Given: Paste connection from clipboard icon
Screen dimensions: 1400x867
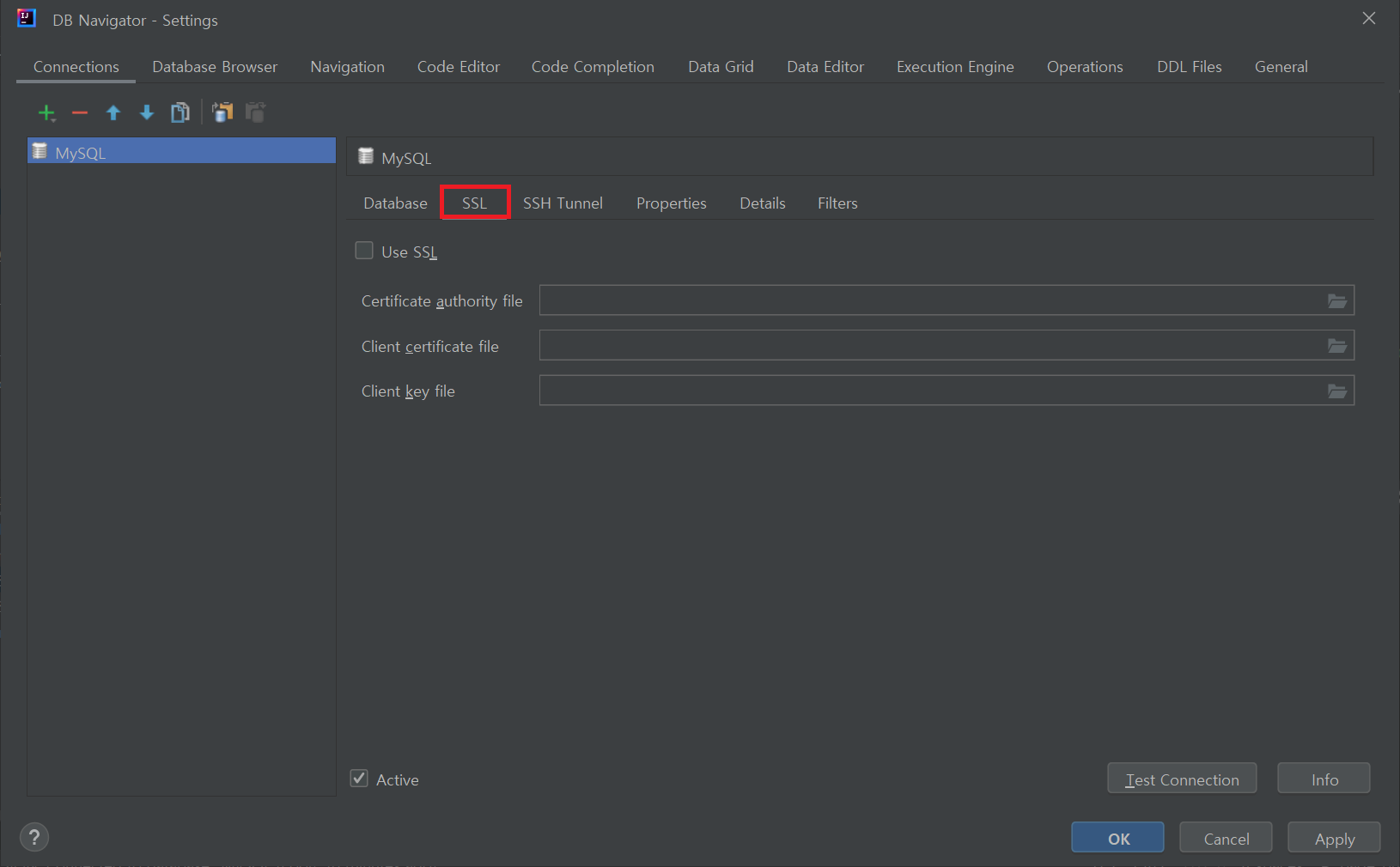Looking at the screenshot, I should (x=255, y=112).
